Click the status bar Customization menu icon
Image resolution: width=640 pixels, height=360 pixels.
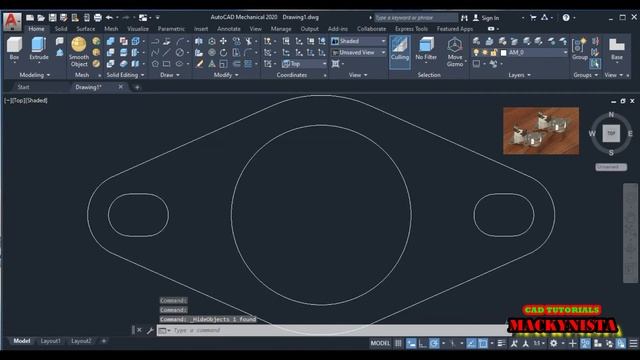pos(633,344)
